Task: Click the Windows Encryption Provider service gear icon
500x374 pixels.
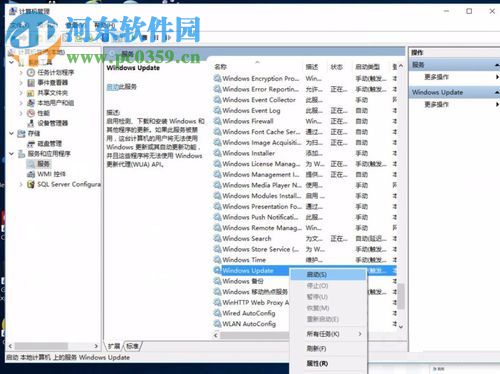Action: coord(217,78)
